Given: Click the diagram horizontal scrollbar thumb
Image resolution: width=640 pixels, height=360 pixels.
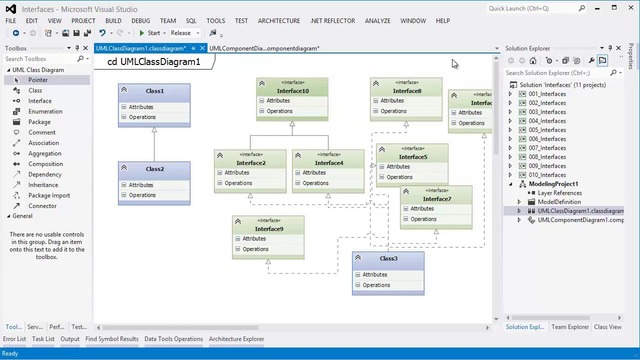Looking at the screenshot, I should 180,327.
